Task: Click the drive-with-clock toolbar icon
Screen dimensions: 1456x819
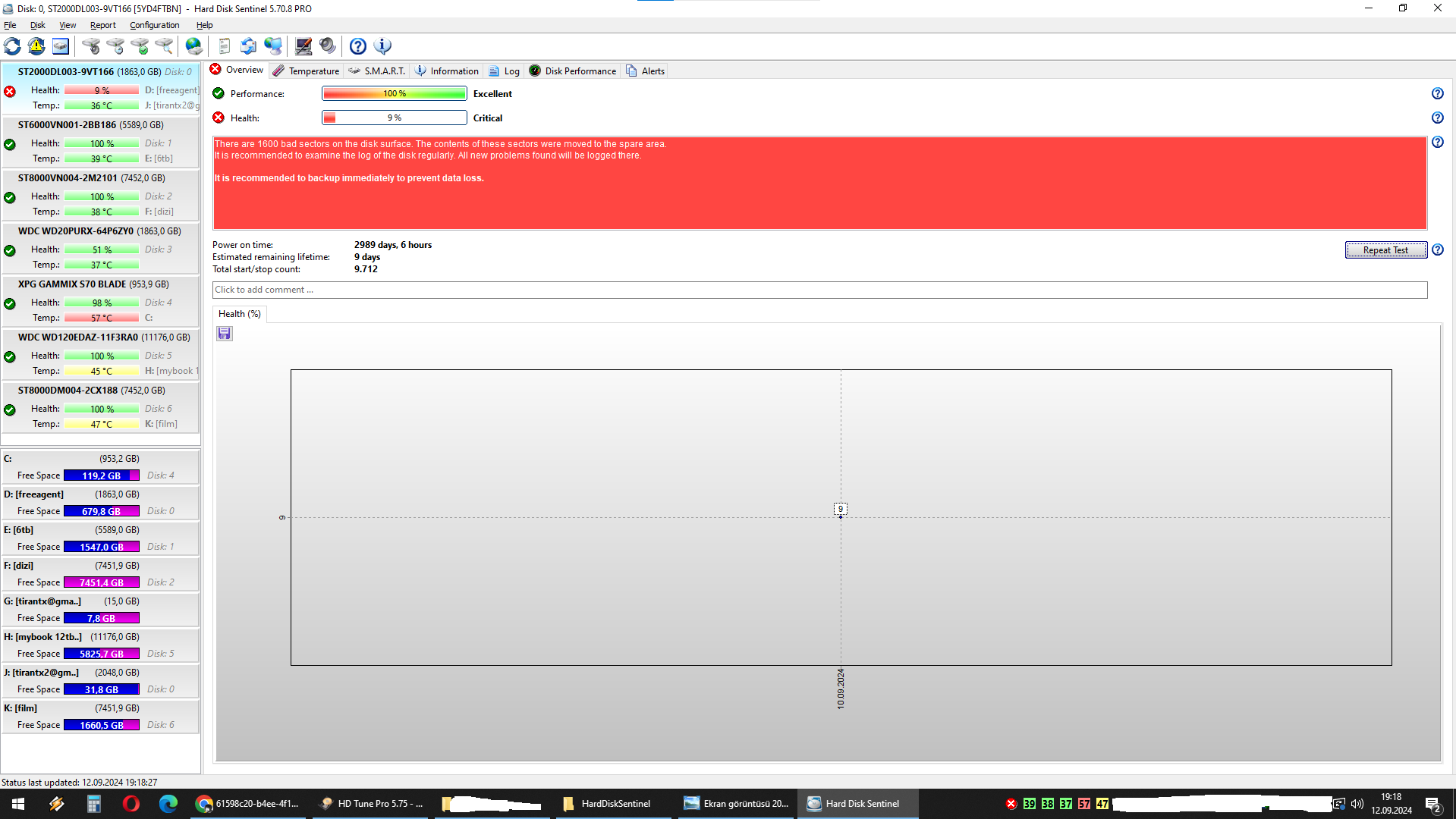Action: (115, 46)
